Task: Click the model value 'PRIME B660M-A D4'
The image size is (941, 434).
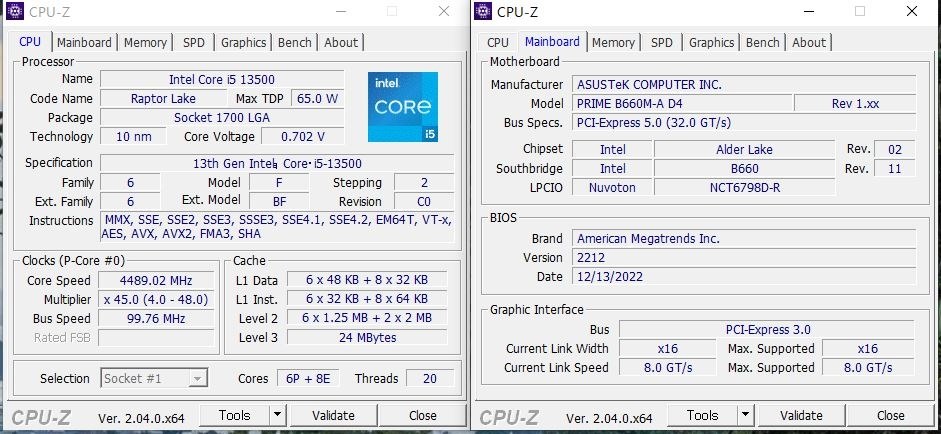Action: point(682,104)
